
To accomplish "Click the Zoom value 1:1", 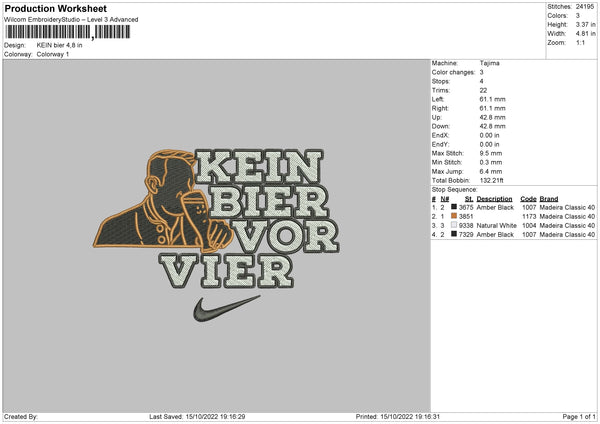I will (x=580, y=43).
